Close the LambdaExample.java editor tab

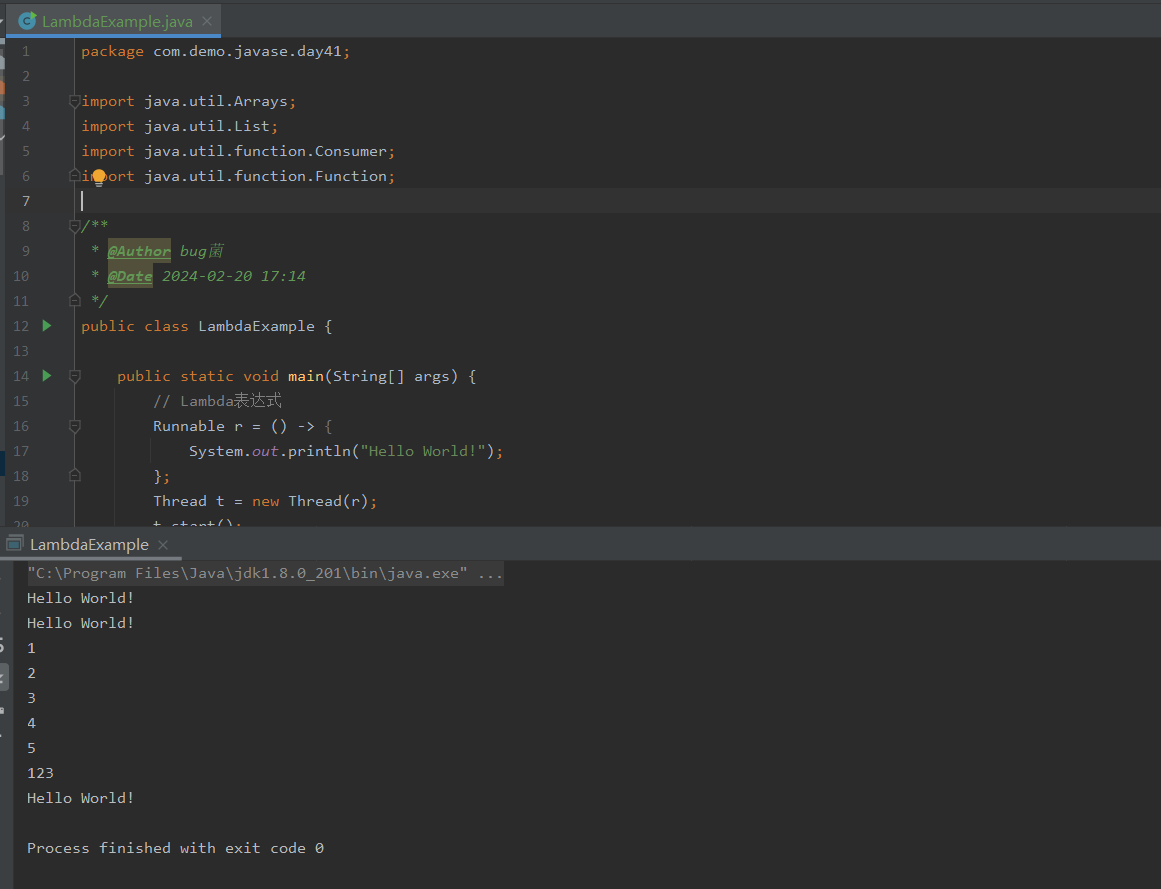pyautogui.click(x=207, y=21)
